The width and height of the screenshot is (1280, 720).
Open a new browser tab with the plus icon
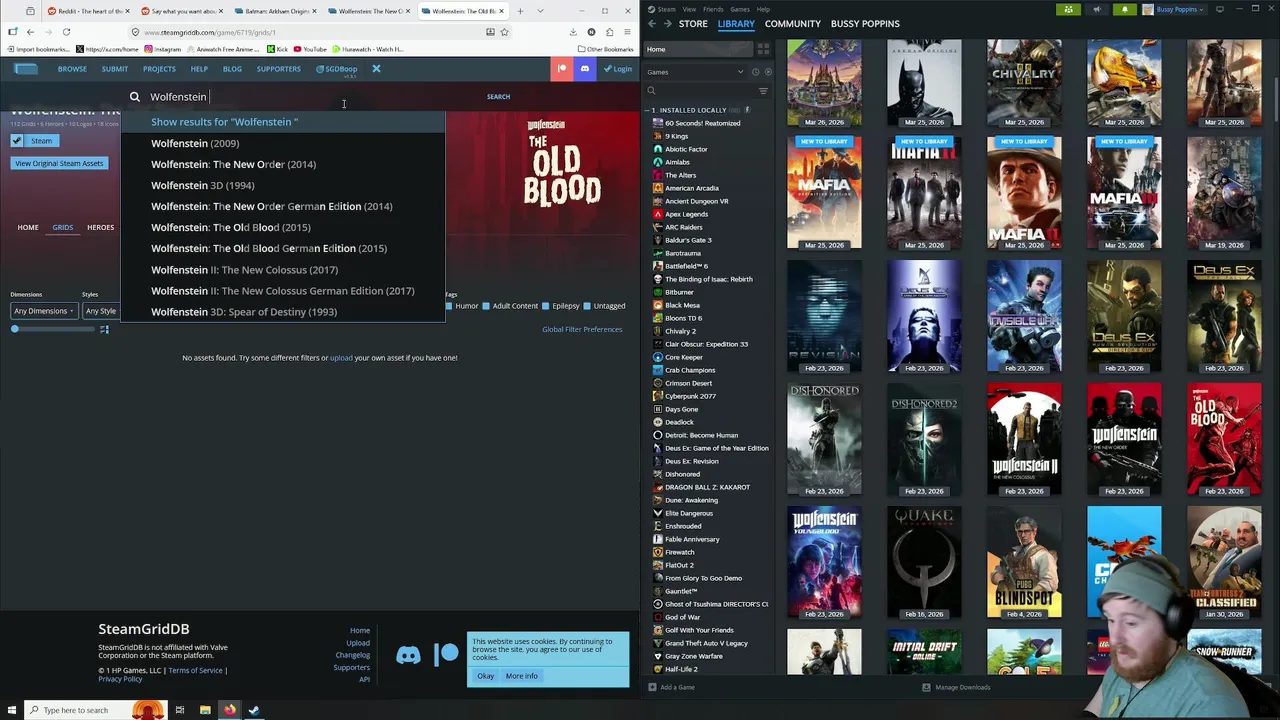tap(520, 11)
